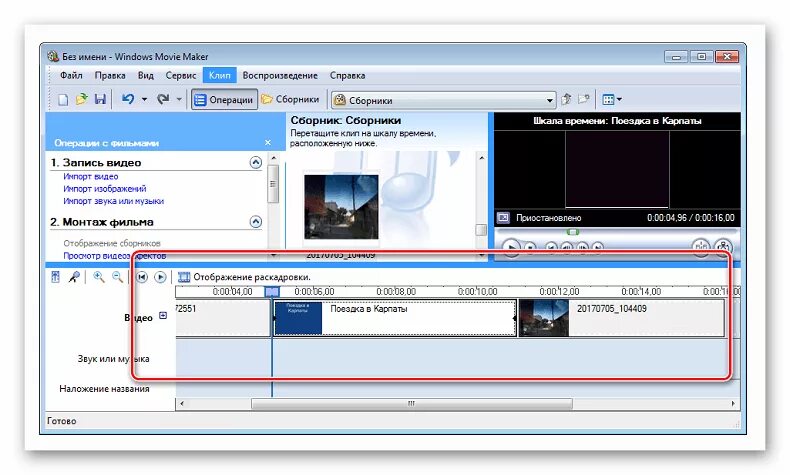Click the 0:00:04,96 / 0:00:16,00 preview time

(x=691, y=218)
